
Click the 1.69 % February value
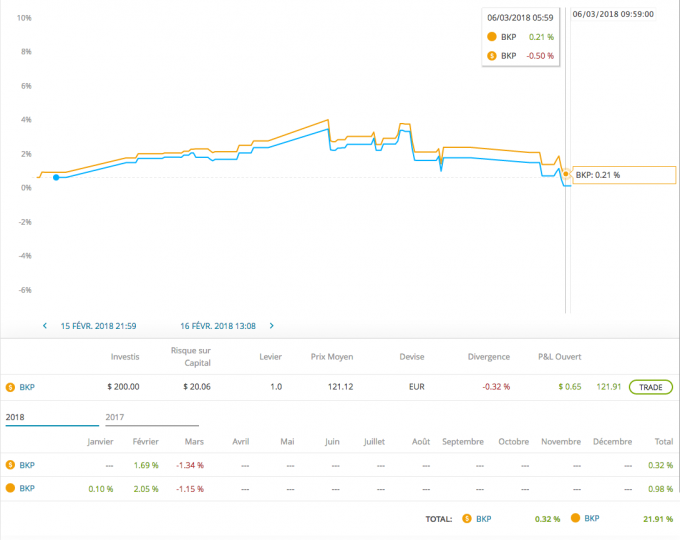146,465
